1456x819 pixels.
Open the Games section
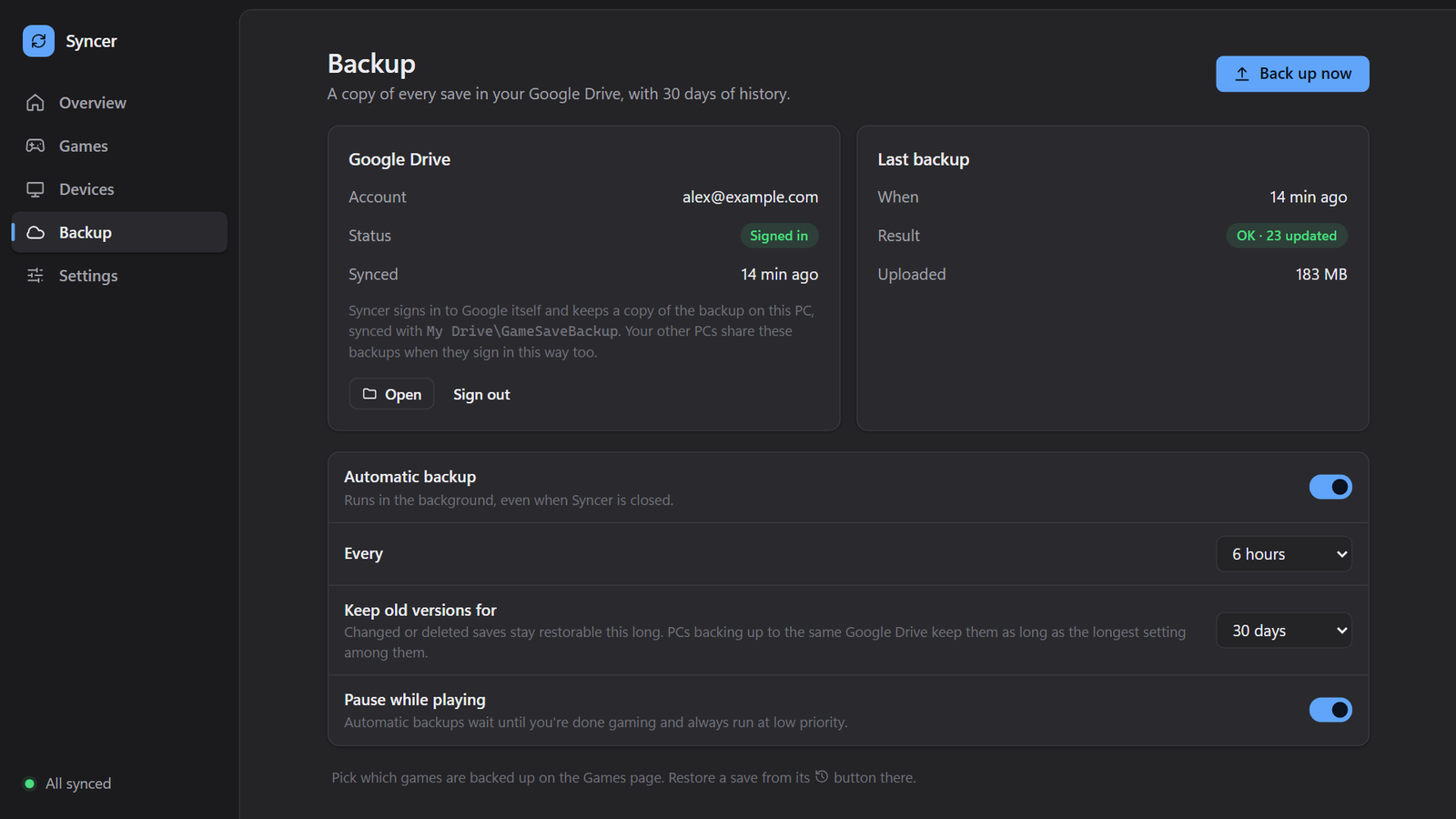click(x=119, y=146)
